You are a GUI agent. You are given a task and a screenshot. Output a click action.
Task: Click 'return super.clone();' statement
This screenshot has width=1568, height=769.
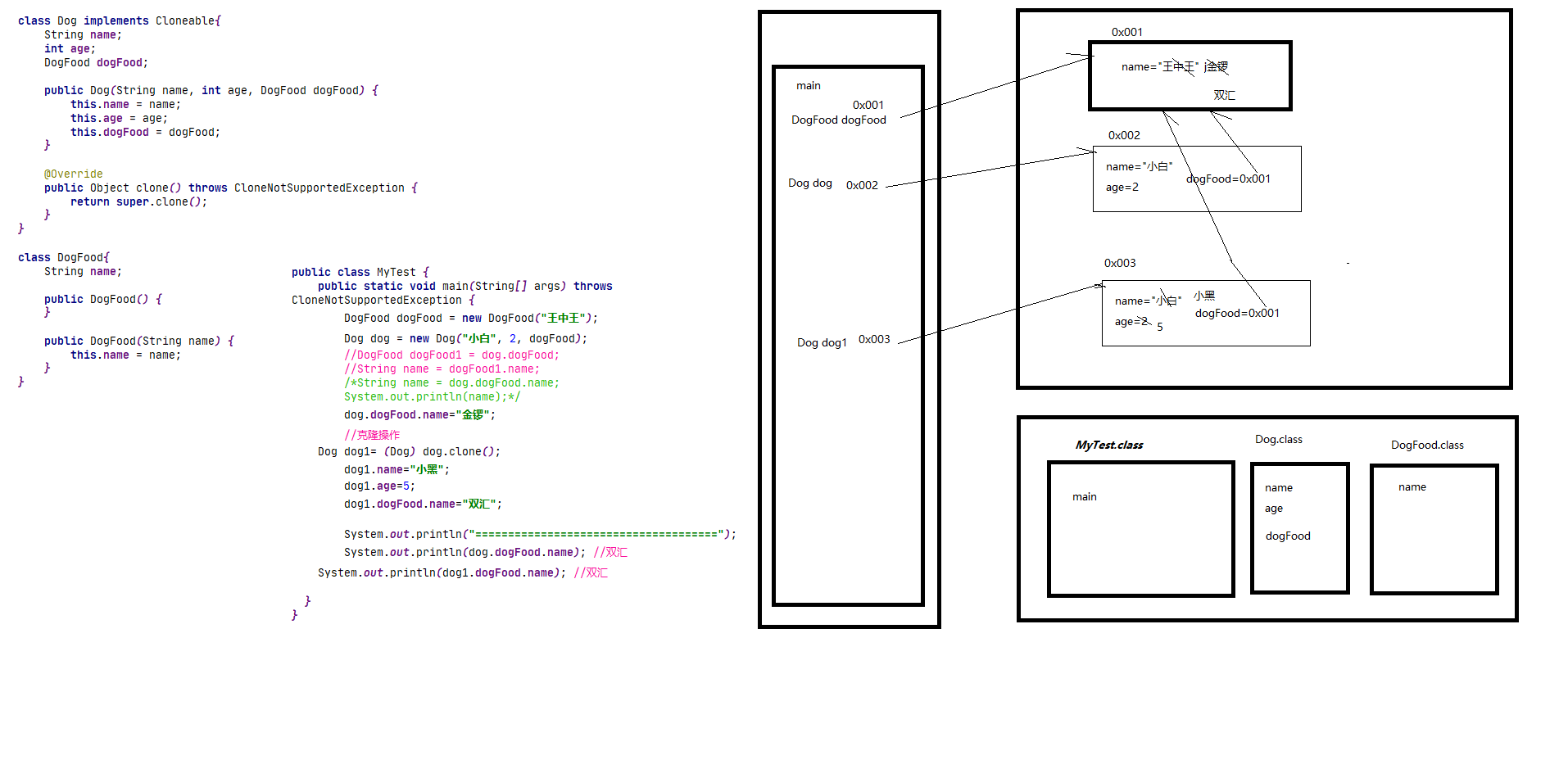138,201
